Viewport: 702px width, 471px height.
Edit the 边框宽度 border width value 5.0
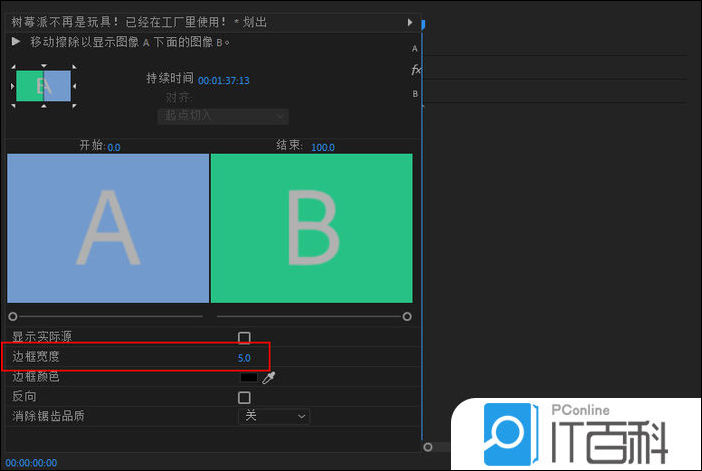pyautogui.click(x=244, y=358)
